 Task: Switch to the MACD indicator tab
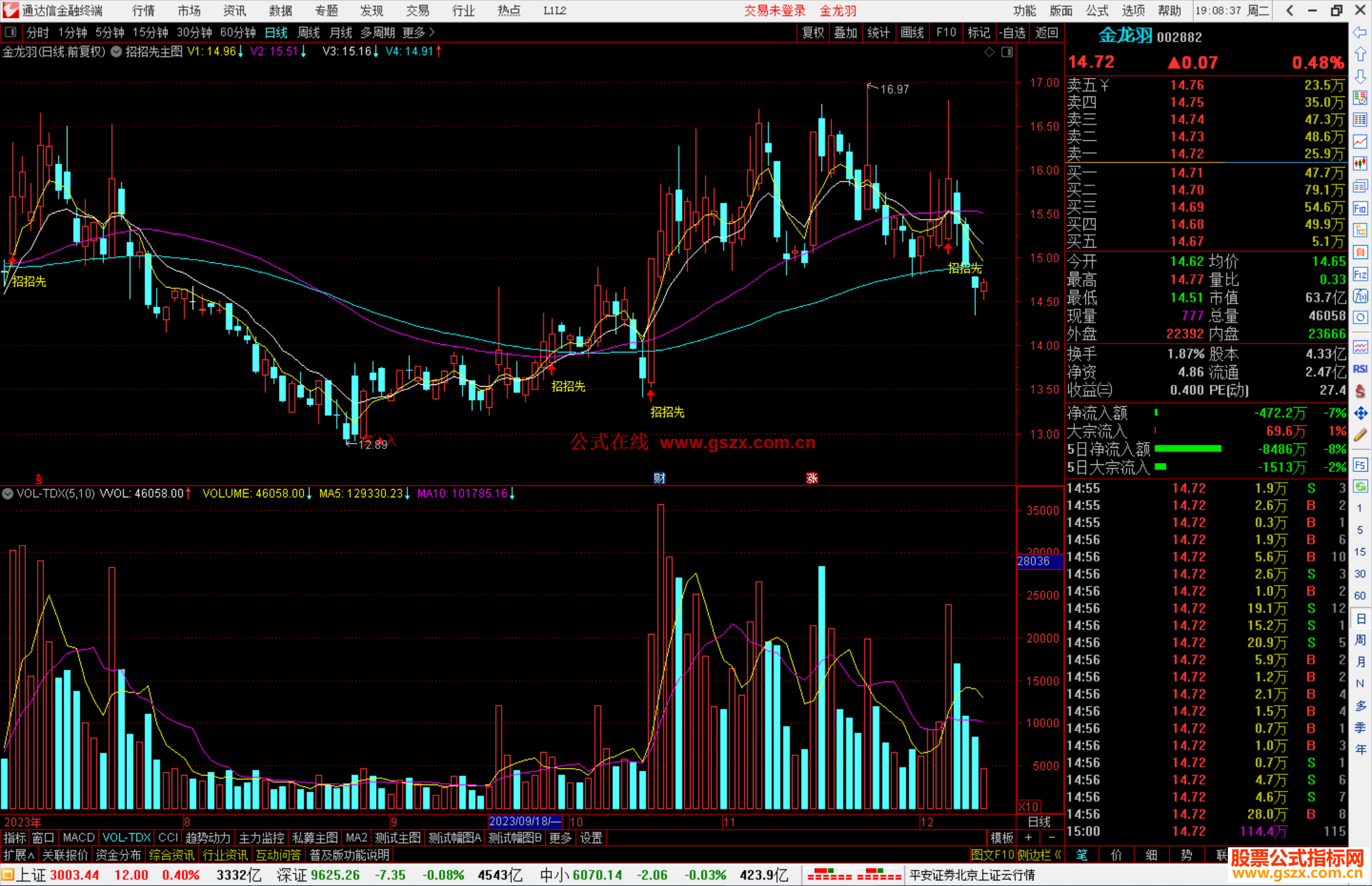coord(78,838)
